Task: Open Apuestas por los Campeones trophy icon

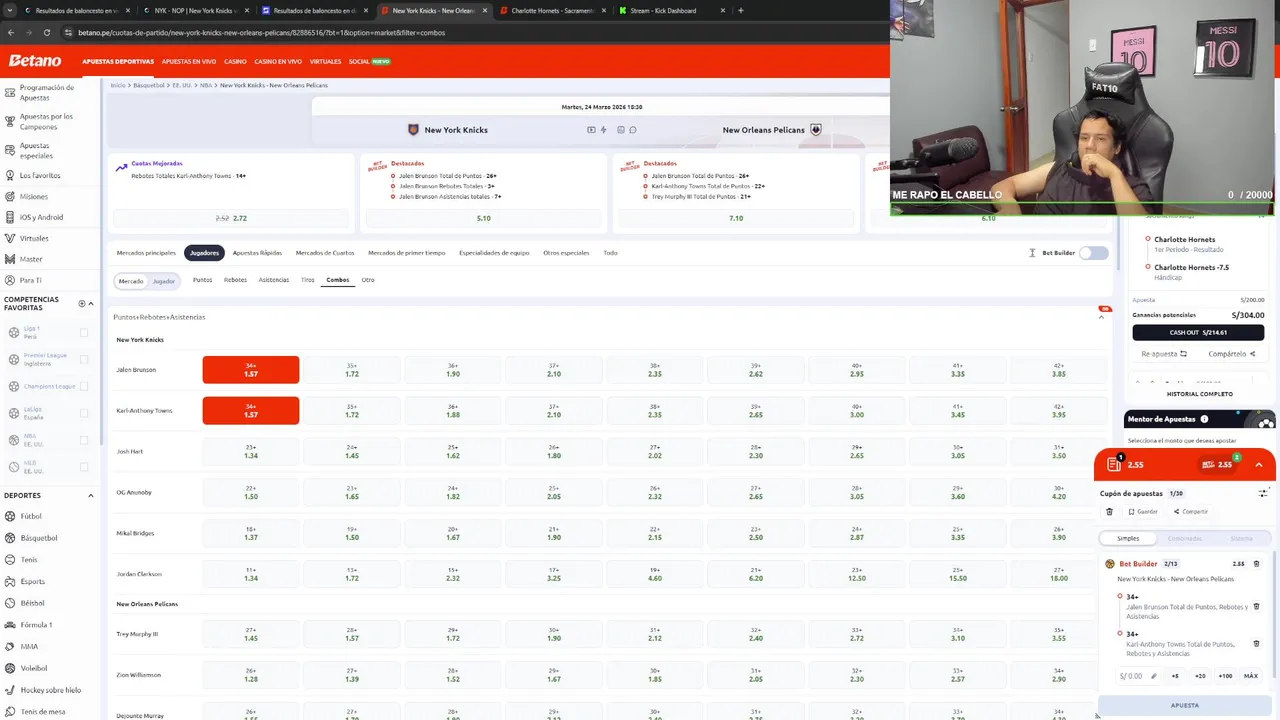Action: point(9,121)
